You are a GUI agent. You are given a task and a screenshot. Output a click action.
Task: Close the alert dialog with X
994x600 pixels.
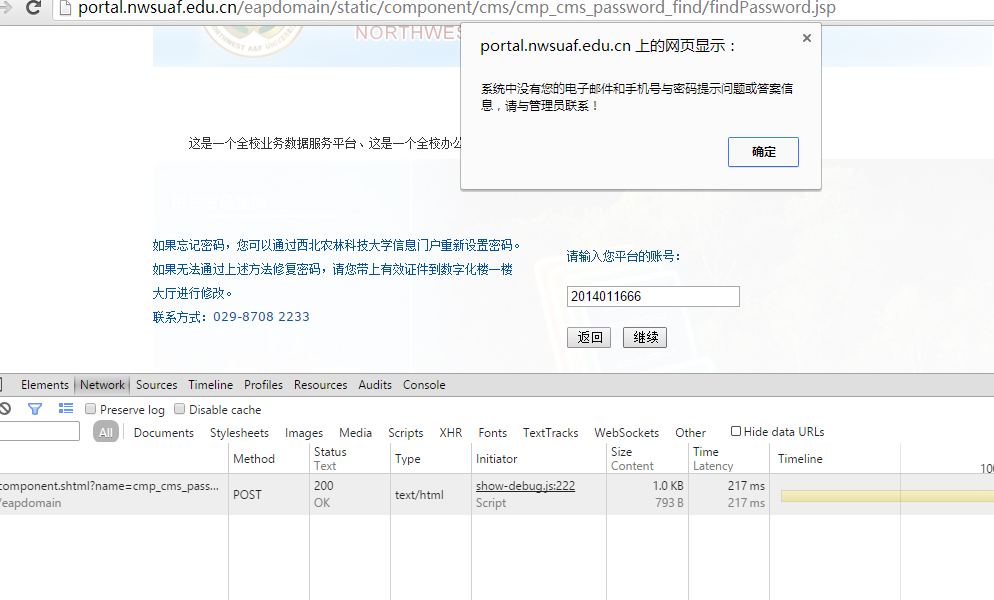point(806,38)
